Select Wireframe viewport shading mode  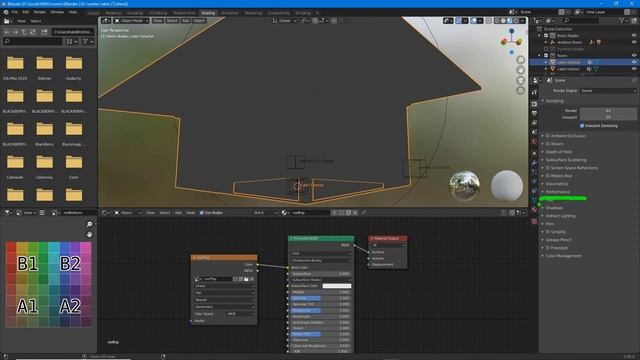(x=496, y=20)
